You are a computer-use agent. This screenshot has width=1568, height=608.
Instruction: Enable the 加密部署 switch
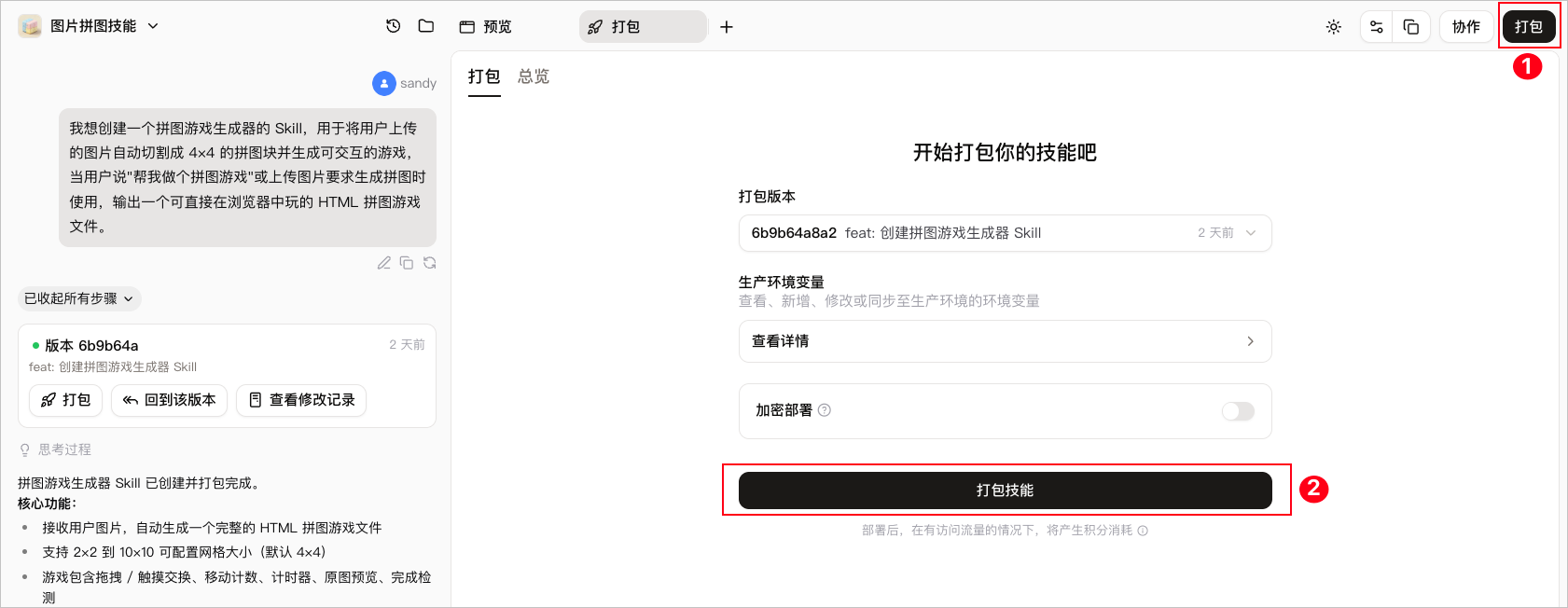pyautogui.click(x=1238, y=411)
